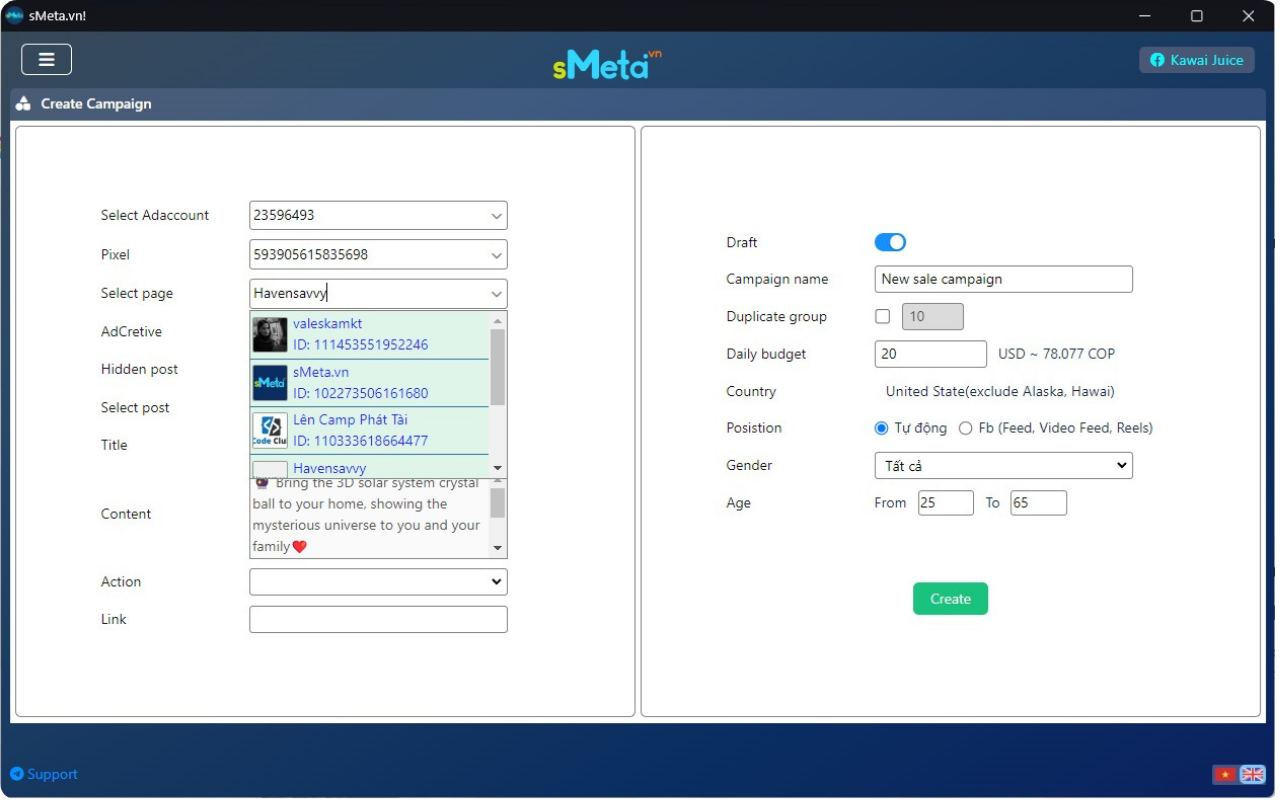Choose Havensavvy from the page list
1280x800 pixels.
pyautogui.click(x=330, y=468)
